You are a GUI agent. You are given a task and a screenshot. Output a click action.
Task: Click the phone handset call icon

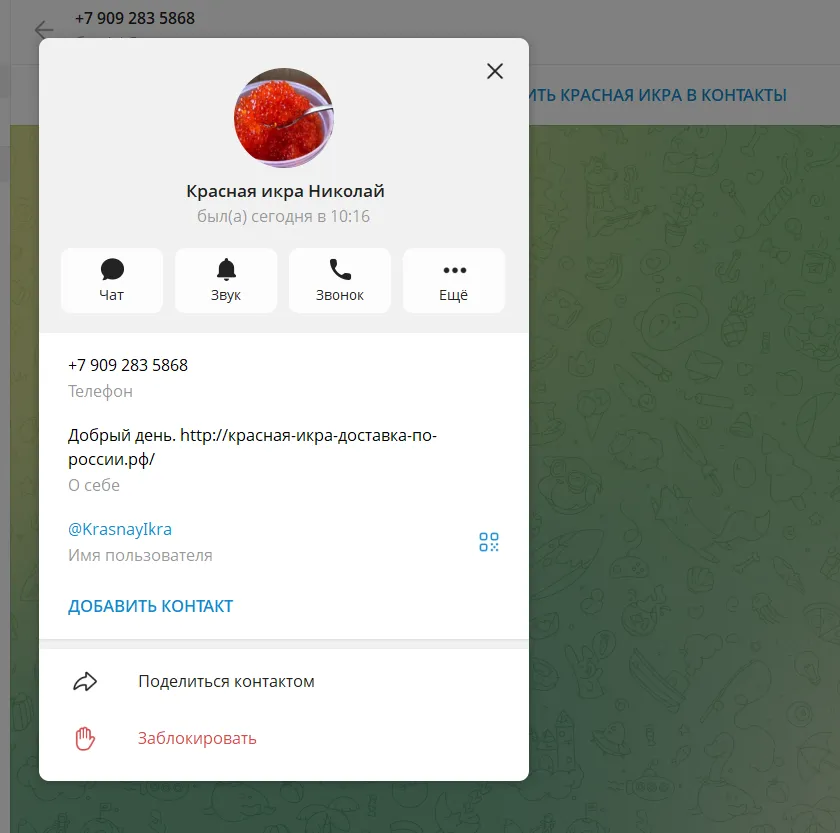click(340, 269)
